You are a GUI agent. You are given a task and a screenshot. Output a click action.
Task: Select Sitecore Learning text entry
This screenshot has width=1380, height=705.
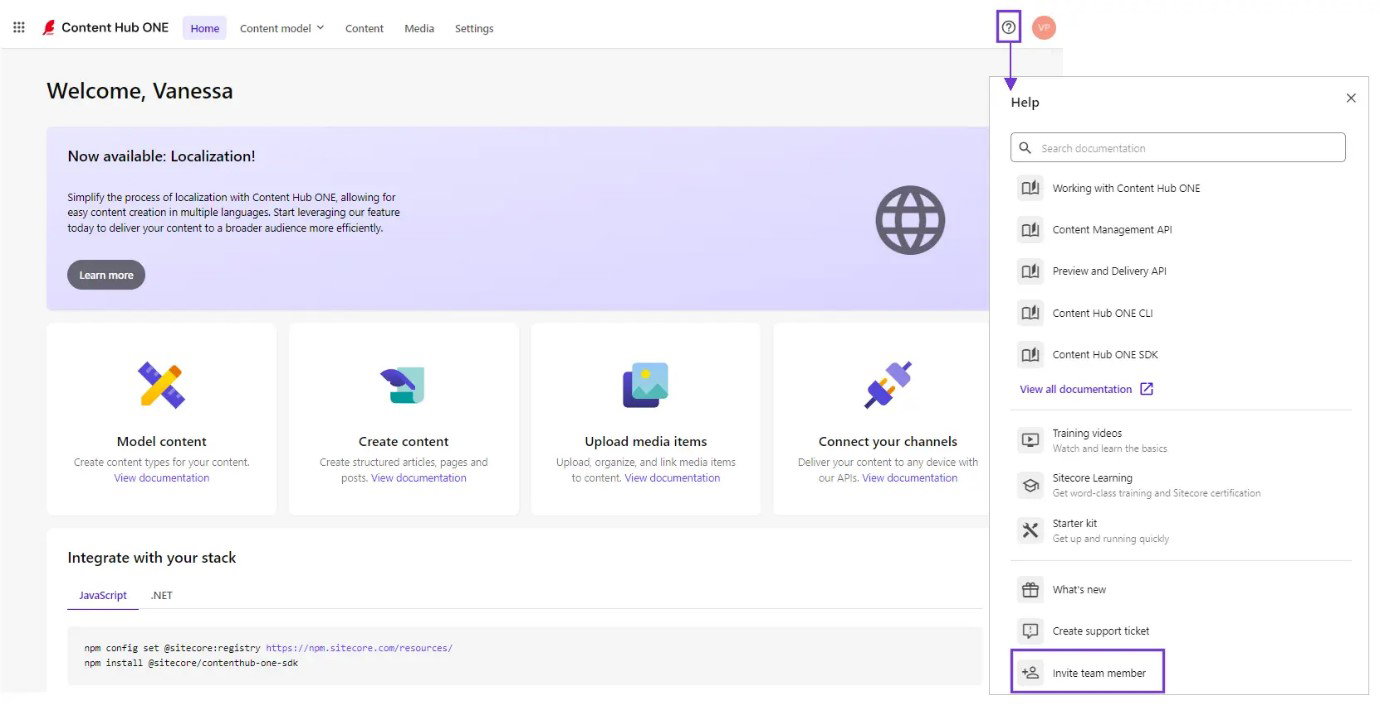(1092, 478)
